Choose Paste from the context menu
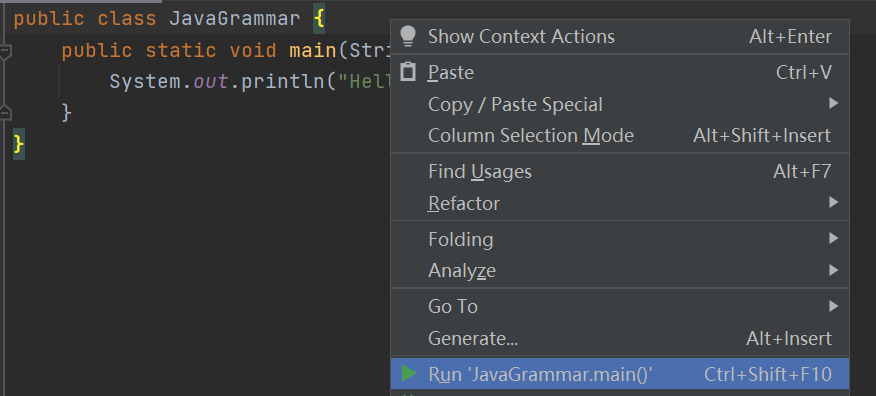 pos(620,73)
